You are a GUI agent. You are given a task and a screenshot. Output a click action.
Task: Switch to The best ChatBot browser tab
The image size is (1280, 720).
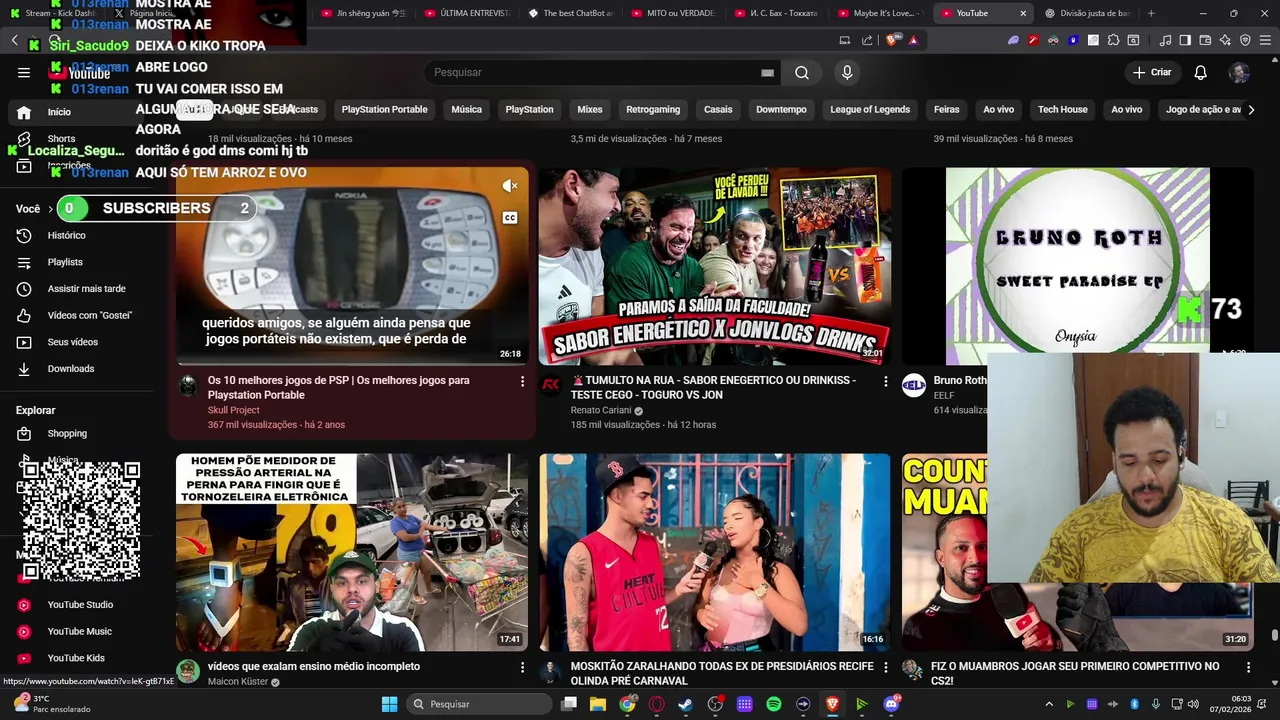tap(570, 13)
